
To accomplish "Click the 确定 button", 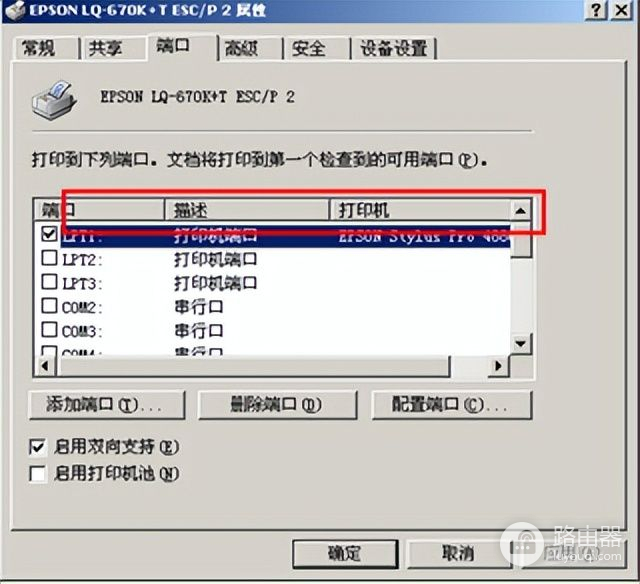I will [x=345, y=554].
